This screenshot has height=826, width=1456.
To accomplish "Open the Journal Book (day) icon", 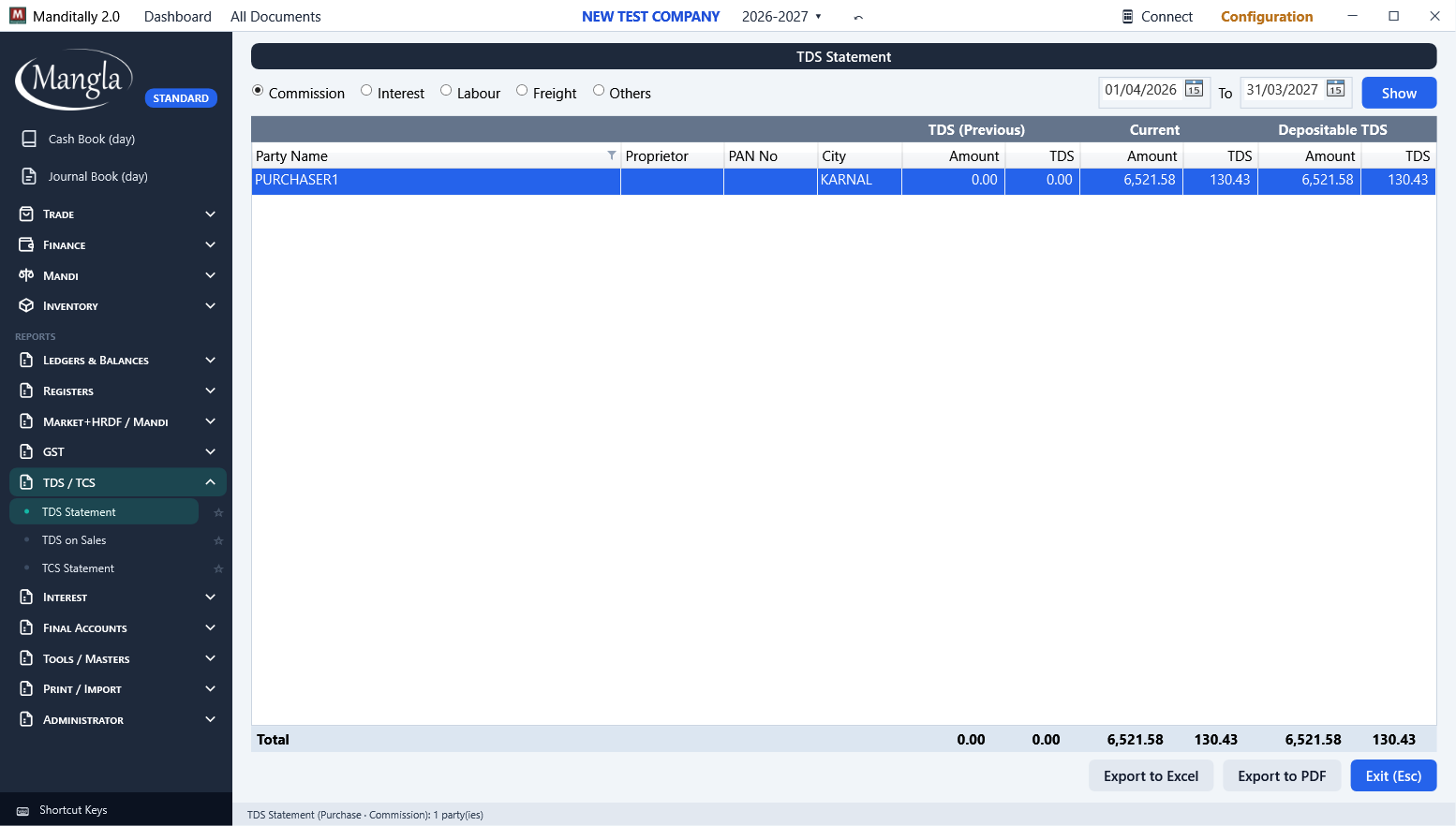I will (29, 176).
